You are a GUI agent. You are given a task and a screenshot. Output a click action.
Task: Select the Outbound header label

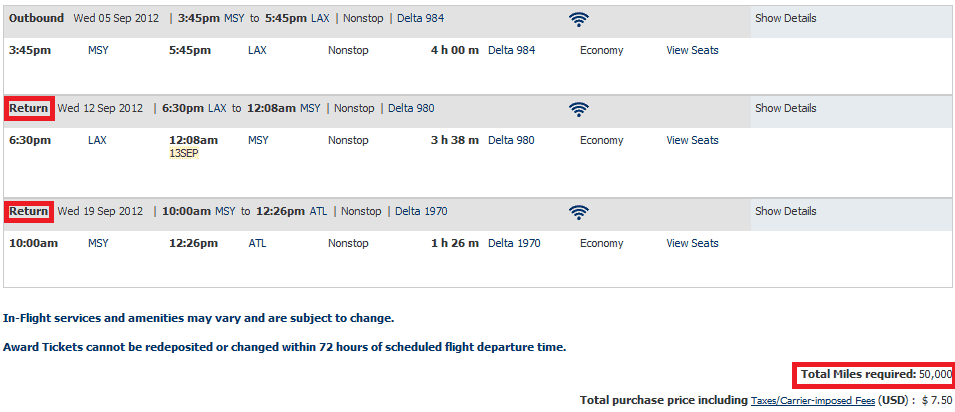tap(37, 18)
